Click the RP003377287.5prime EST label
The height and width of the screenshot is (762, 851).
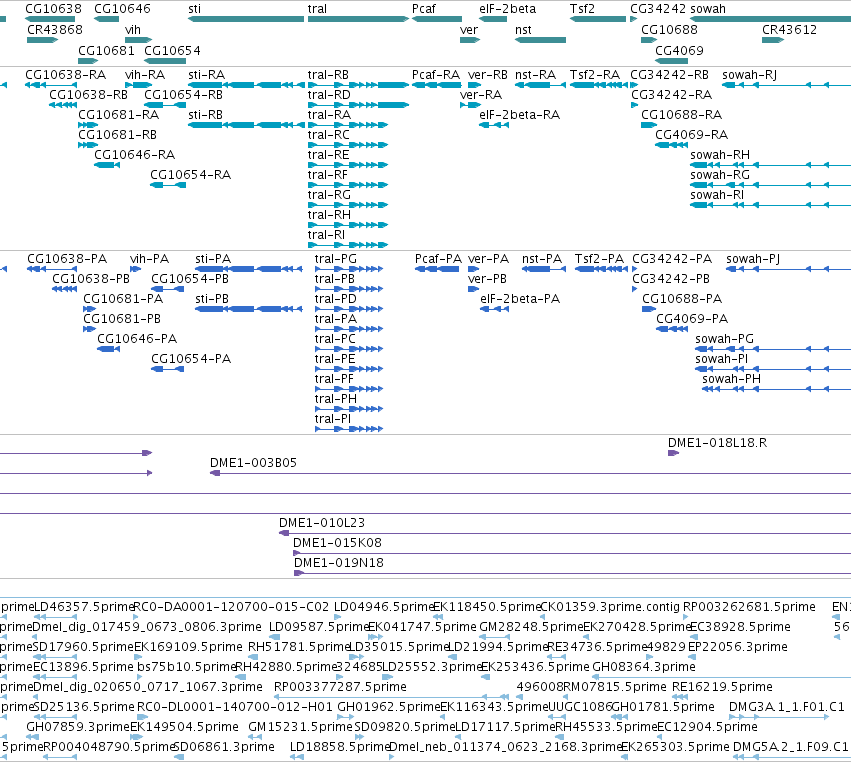tap(340, 687)
